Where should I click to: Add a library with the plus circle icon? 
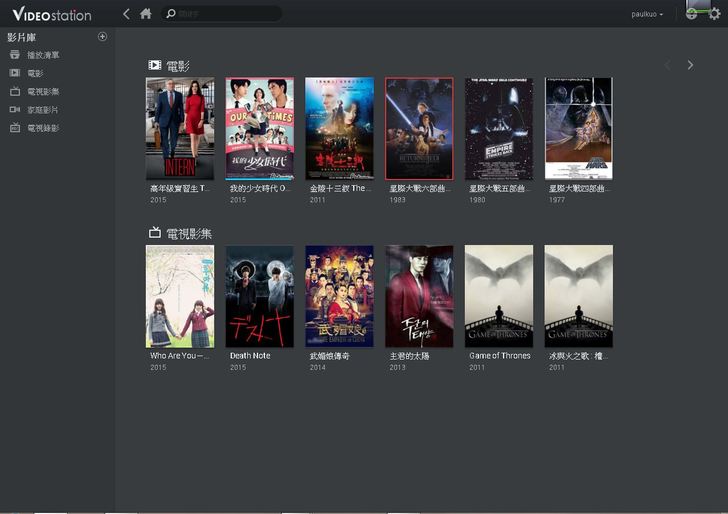coord(103,37)
